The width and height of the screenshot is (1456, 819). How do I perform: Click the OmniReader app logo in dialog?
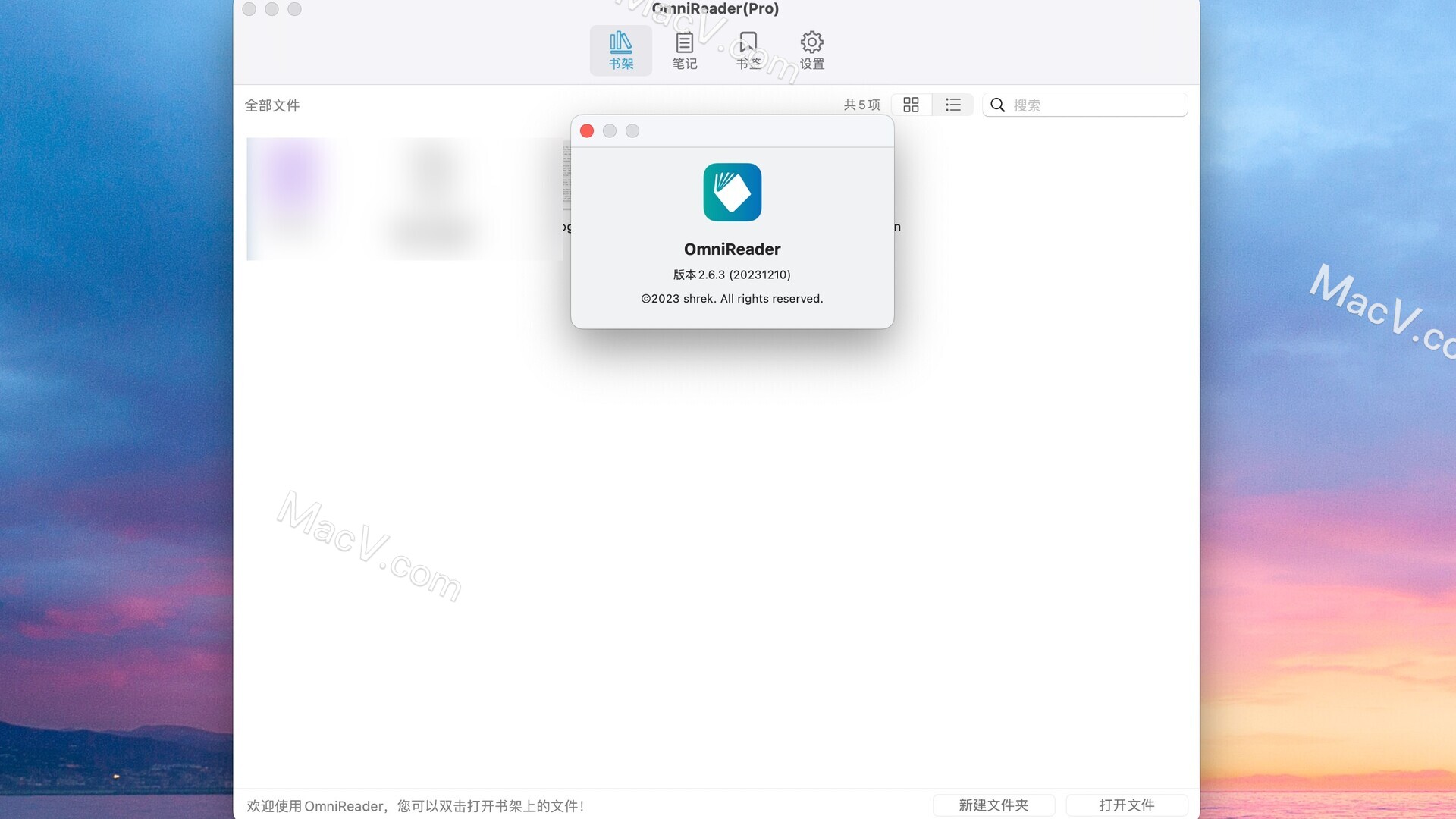pyautogui.click(x=732, y=192)
